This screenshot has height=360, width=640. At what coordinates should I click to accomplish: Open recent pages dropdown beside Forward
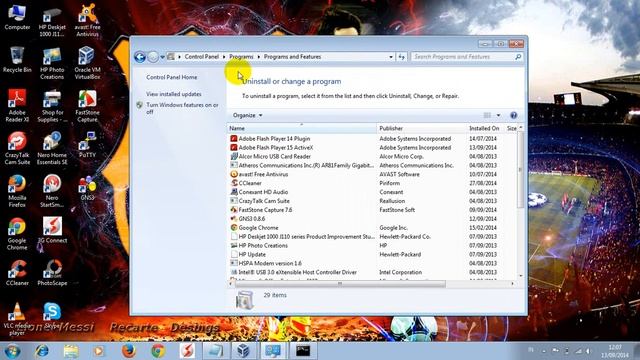(x=162, y=57)
